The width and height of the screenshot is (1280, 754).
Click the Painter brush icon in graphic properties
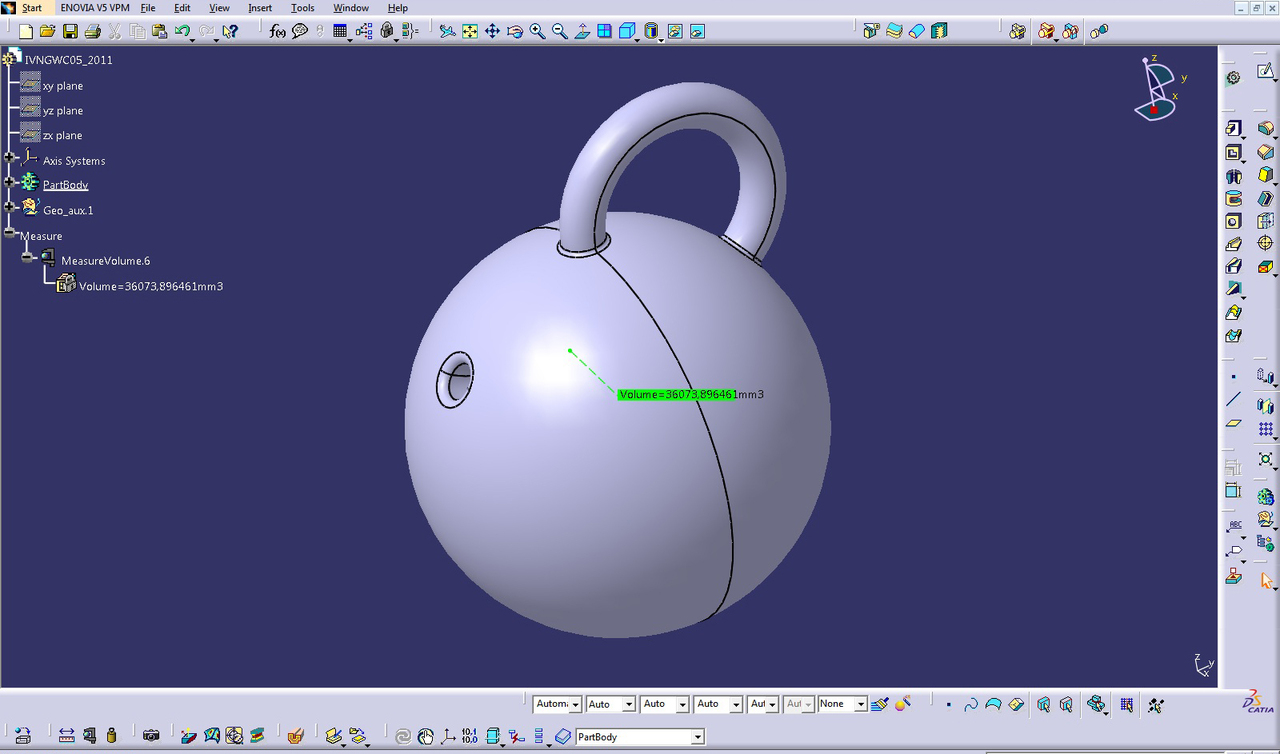click(x=879, y=704)
